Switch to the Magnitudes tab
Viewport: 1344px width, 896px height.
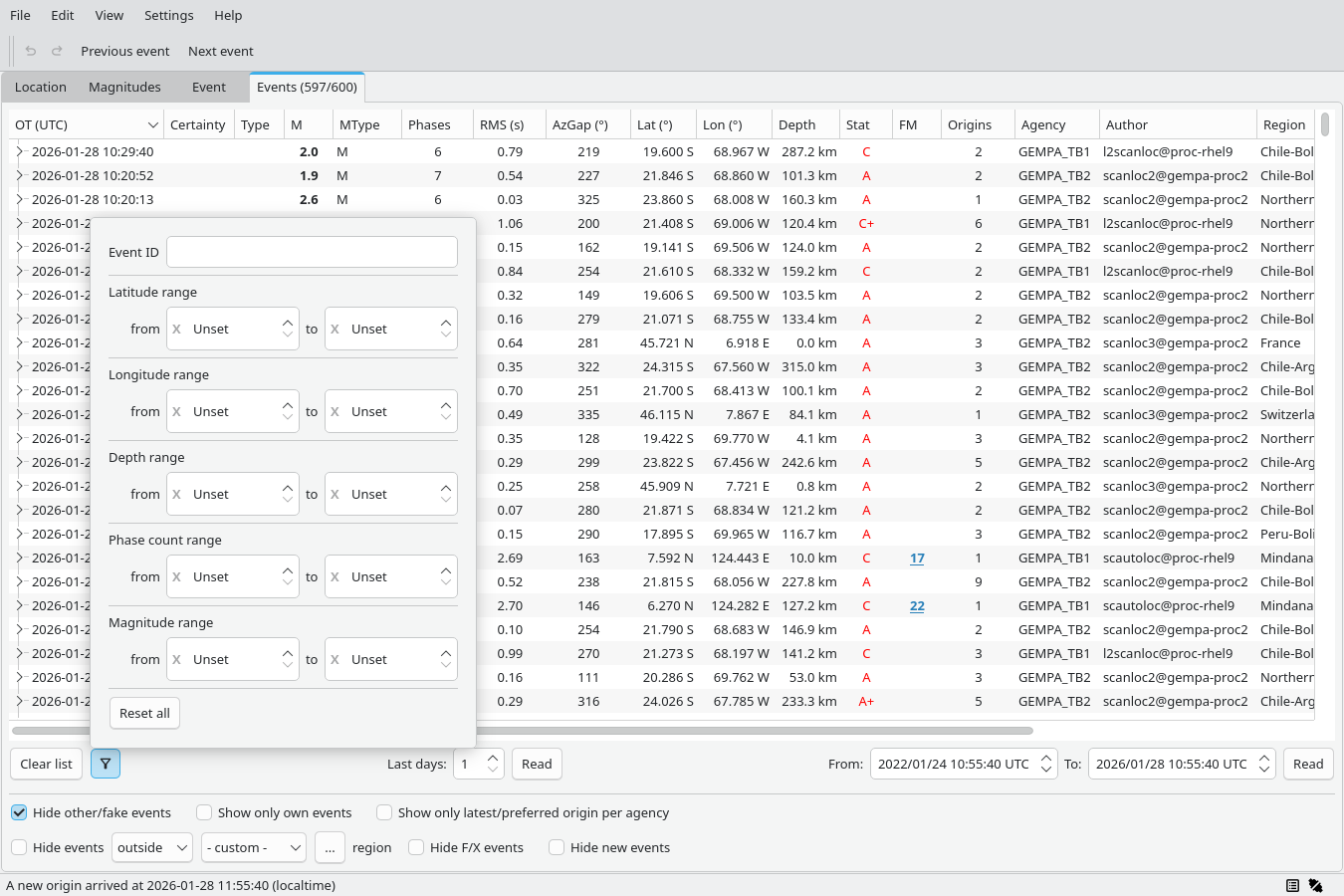[124, 87]
